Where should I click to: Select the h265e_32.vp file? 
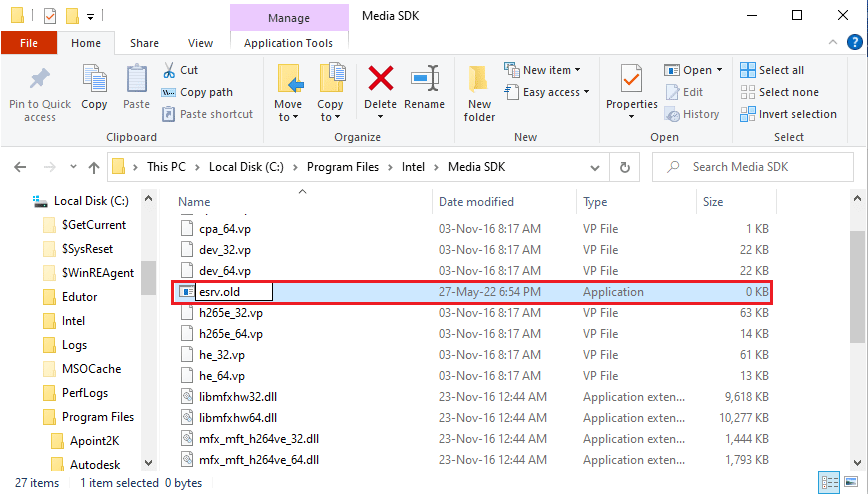pos(231,313)
